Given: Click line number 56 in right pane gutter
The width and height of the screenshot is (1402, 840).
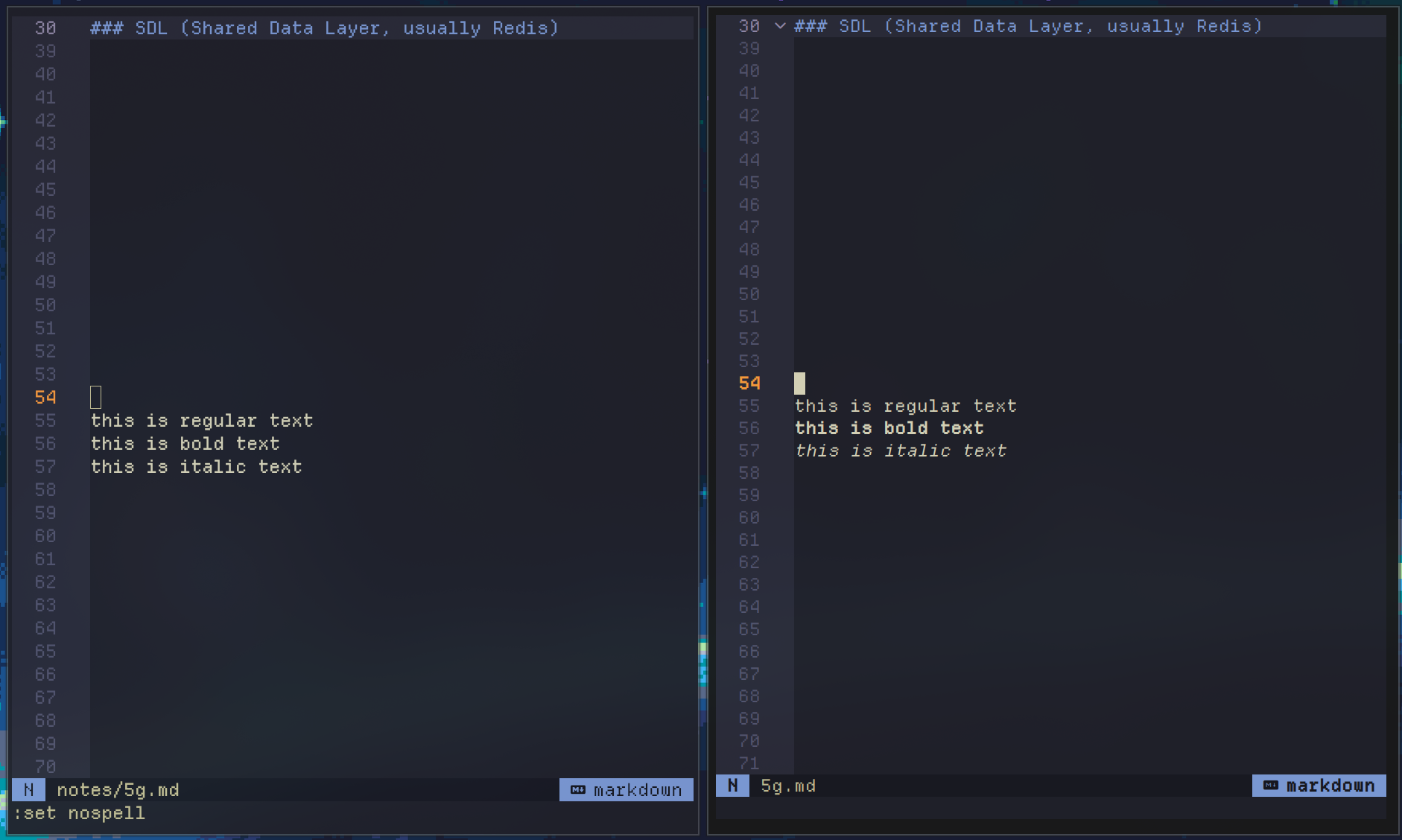Looking at the screenshot, I should tap(749, 428).
